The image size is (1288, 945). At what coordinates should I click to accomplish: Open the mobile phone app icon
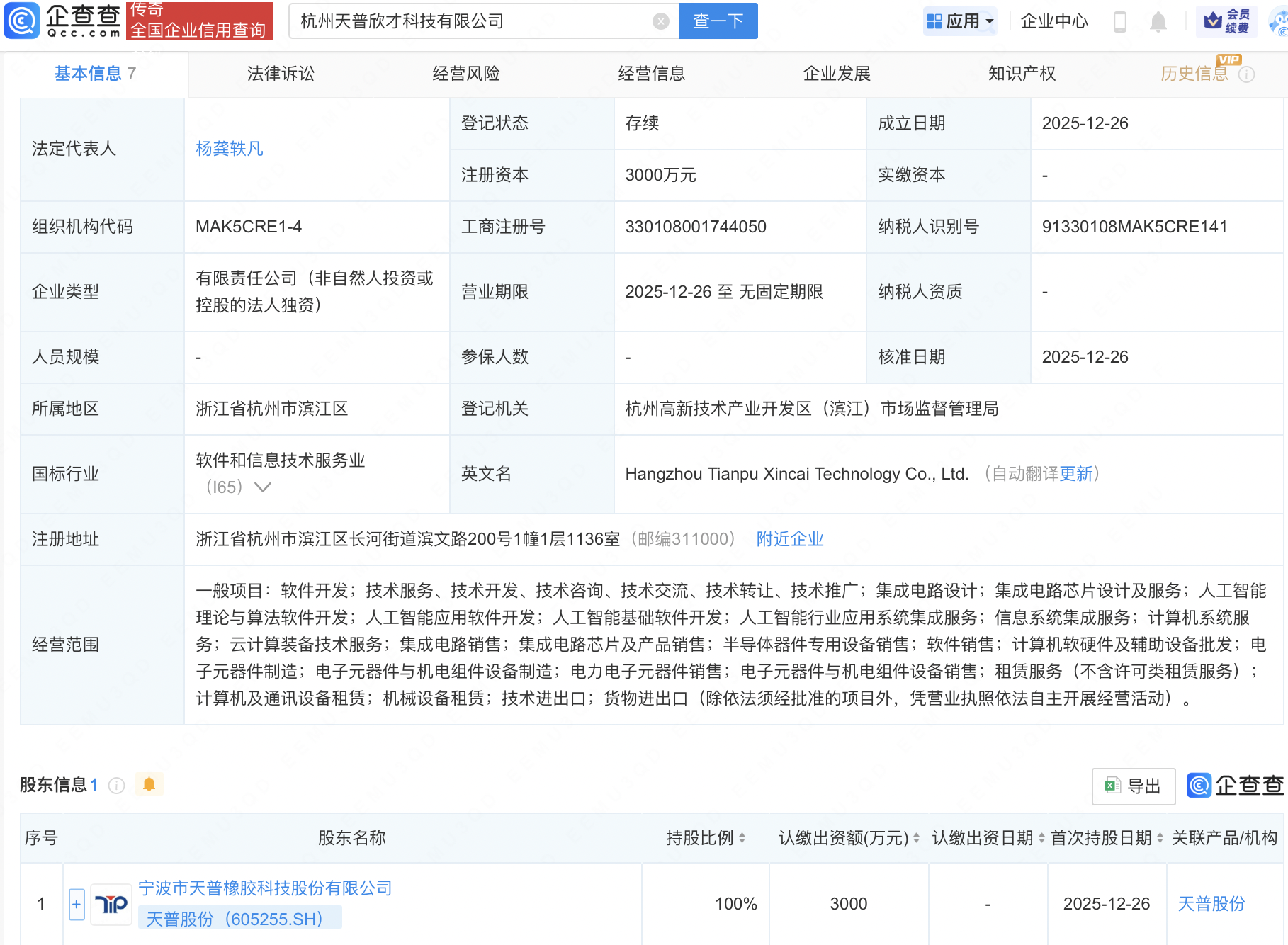coord(1120,21)
